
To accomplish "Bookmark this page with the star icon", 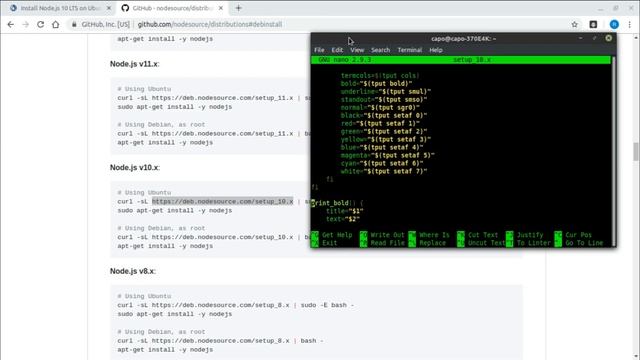I will 575,24.
